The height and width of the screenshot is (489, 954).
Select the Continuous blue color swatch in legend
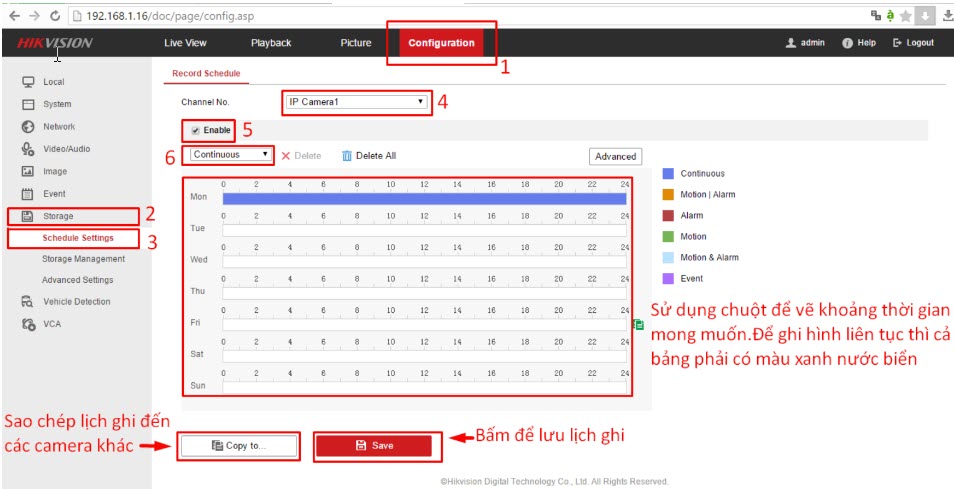pos(668,174)
